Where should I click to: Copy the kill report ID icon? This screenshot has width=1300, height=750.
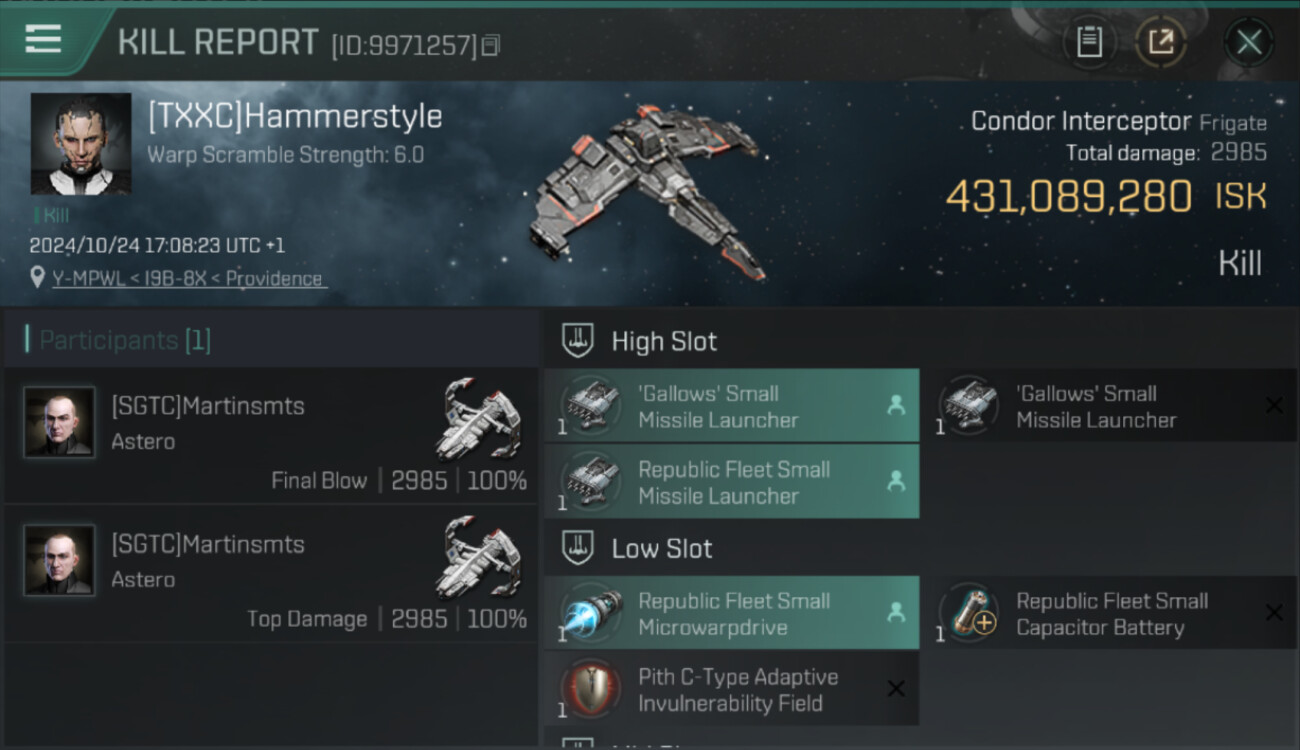point(490,45)
